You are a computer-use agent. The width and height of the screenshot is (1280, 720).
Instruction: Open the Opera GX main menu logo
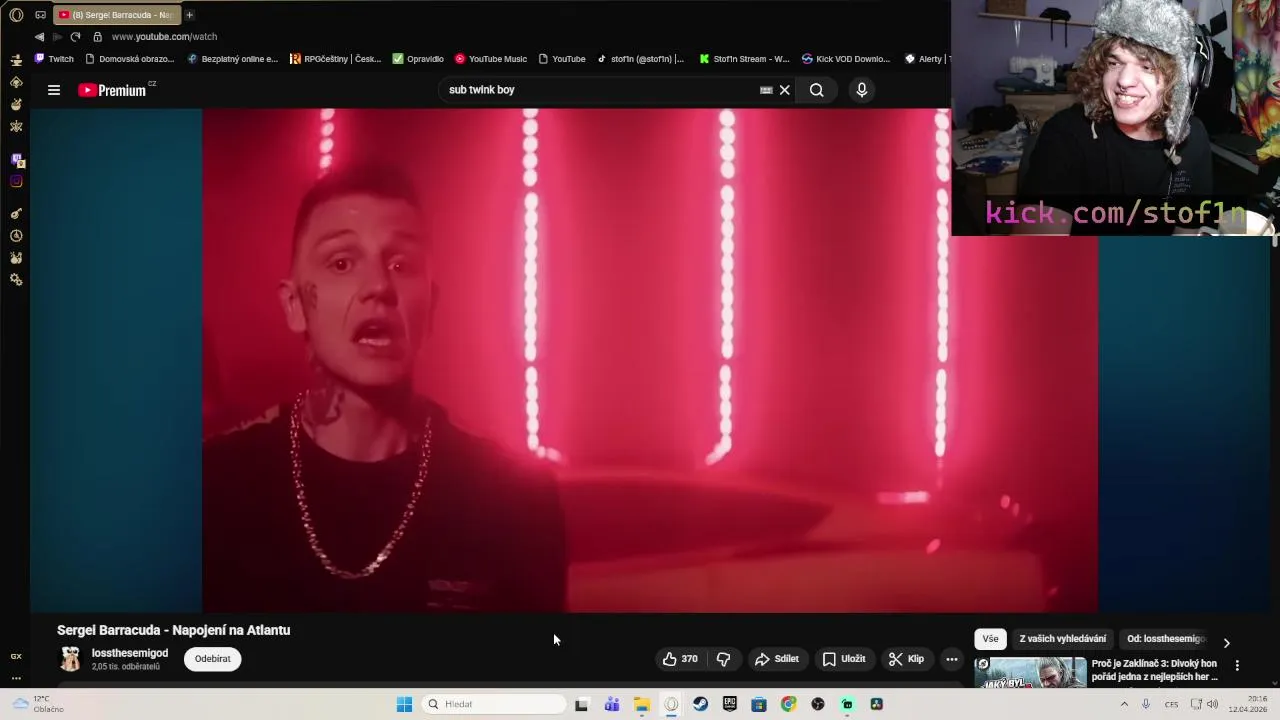pyautogui.click(x=16, y=15)
